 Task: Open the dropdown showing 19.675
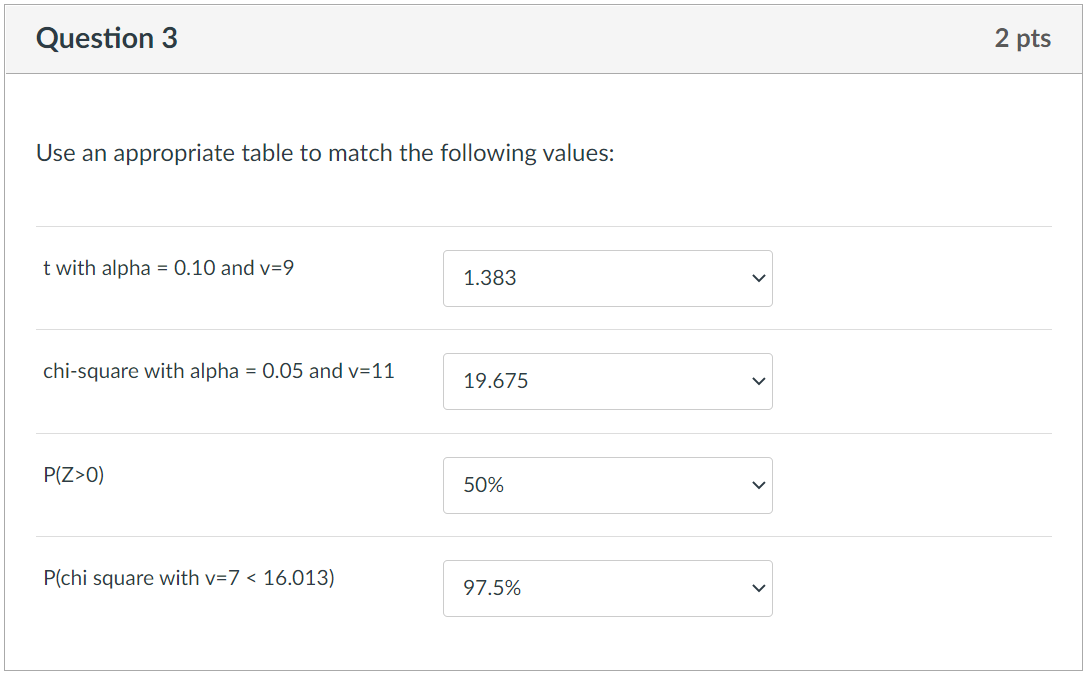pos(607,382)
